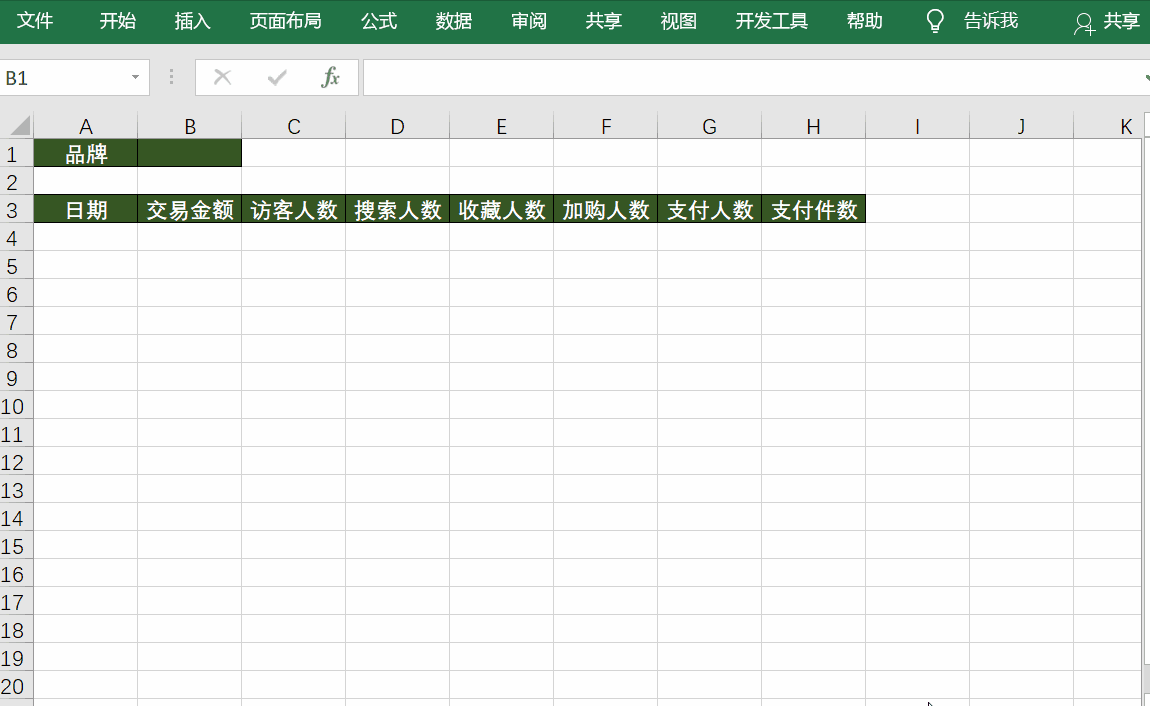Open the 插入 ribbon tab
The image size is (1150, 706).
pyautogui.click(x=193, y=21)
